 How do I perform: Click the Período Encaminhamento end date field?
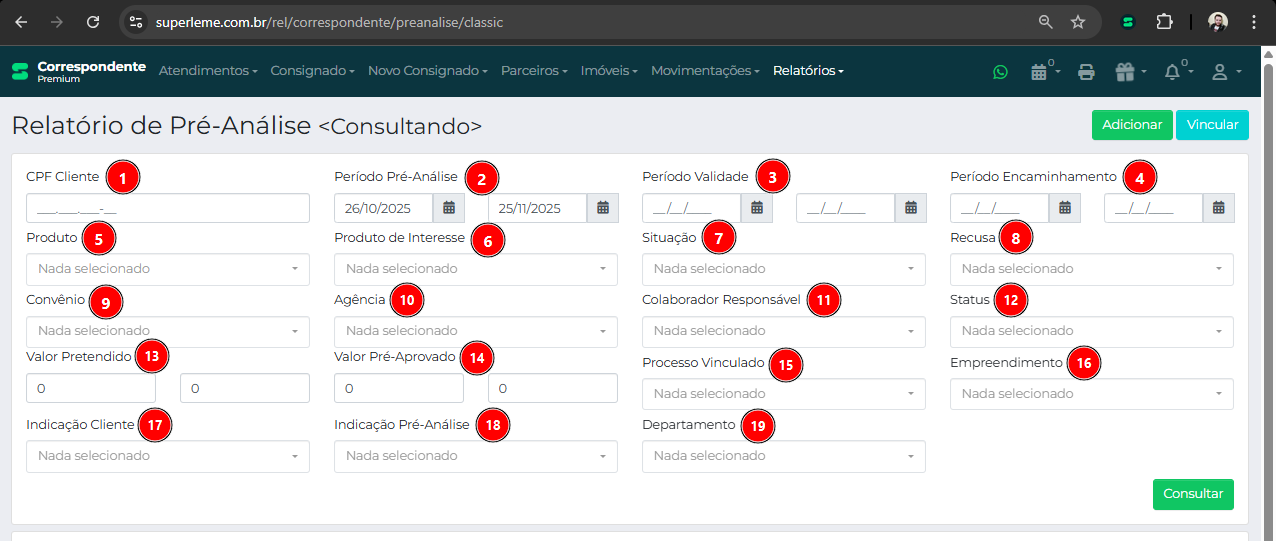[x=1154, y=208]
